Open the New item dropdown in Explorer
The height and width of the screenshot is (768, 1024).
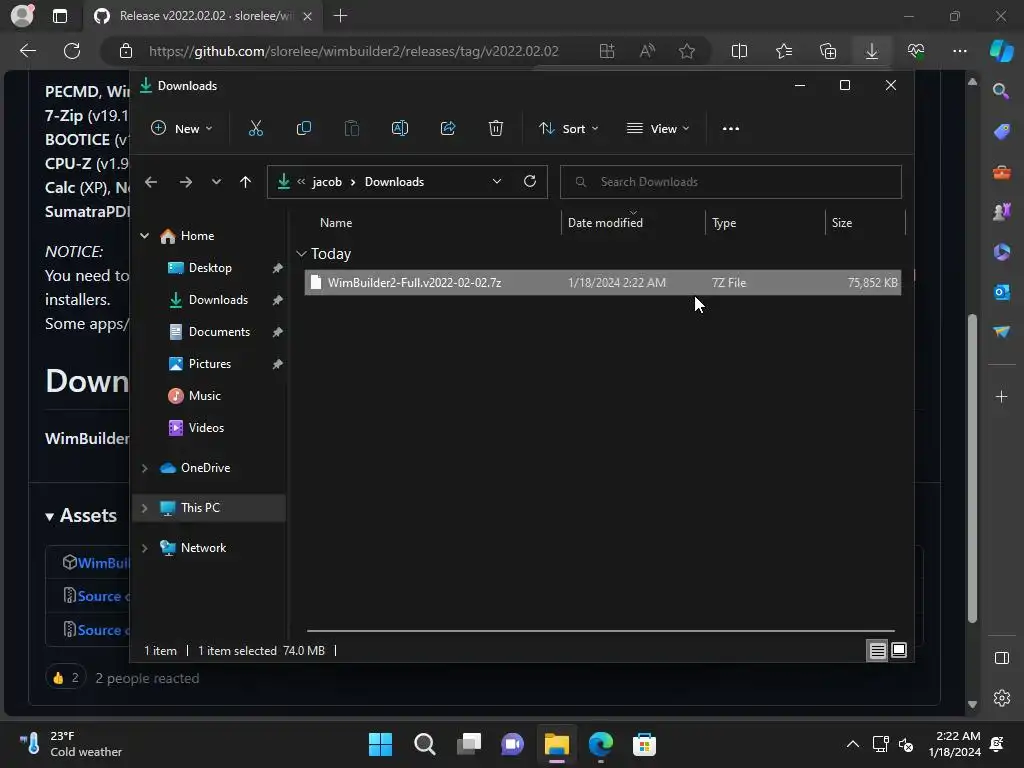(x=182, y=129)
